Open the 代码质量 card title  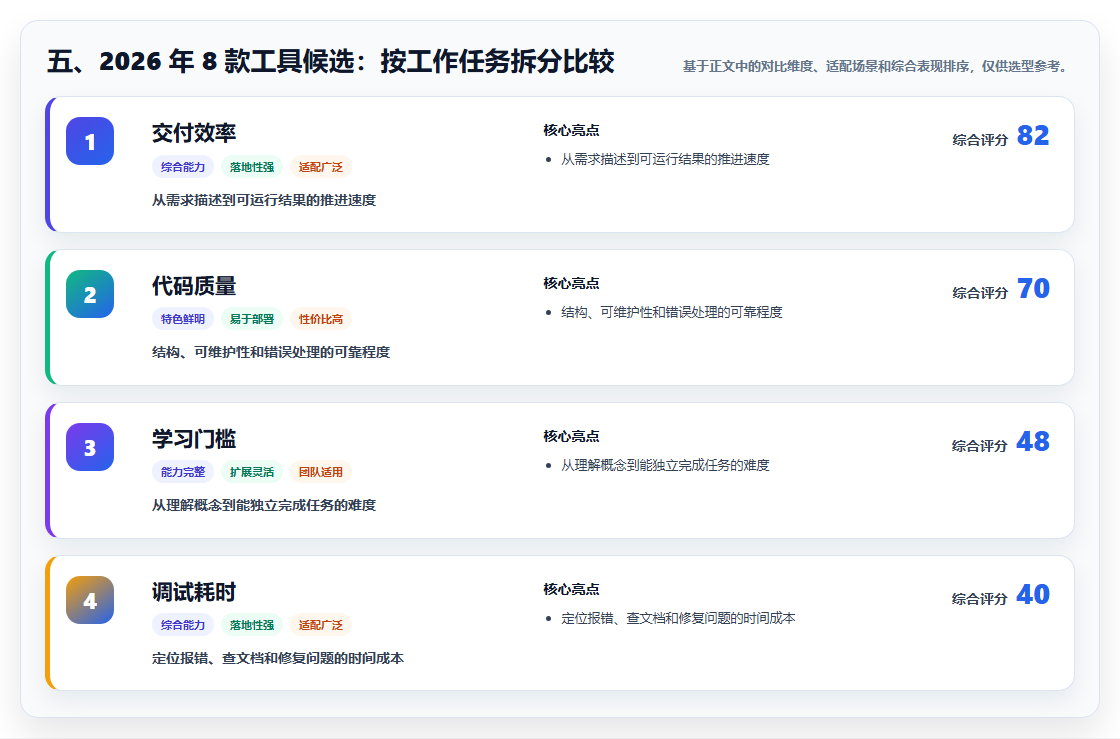[194, 286]
